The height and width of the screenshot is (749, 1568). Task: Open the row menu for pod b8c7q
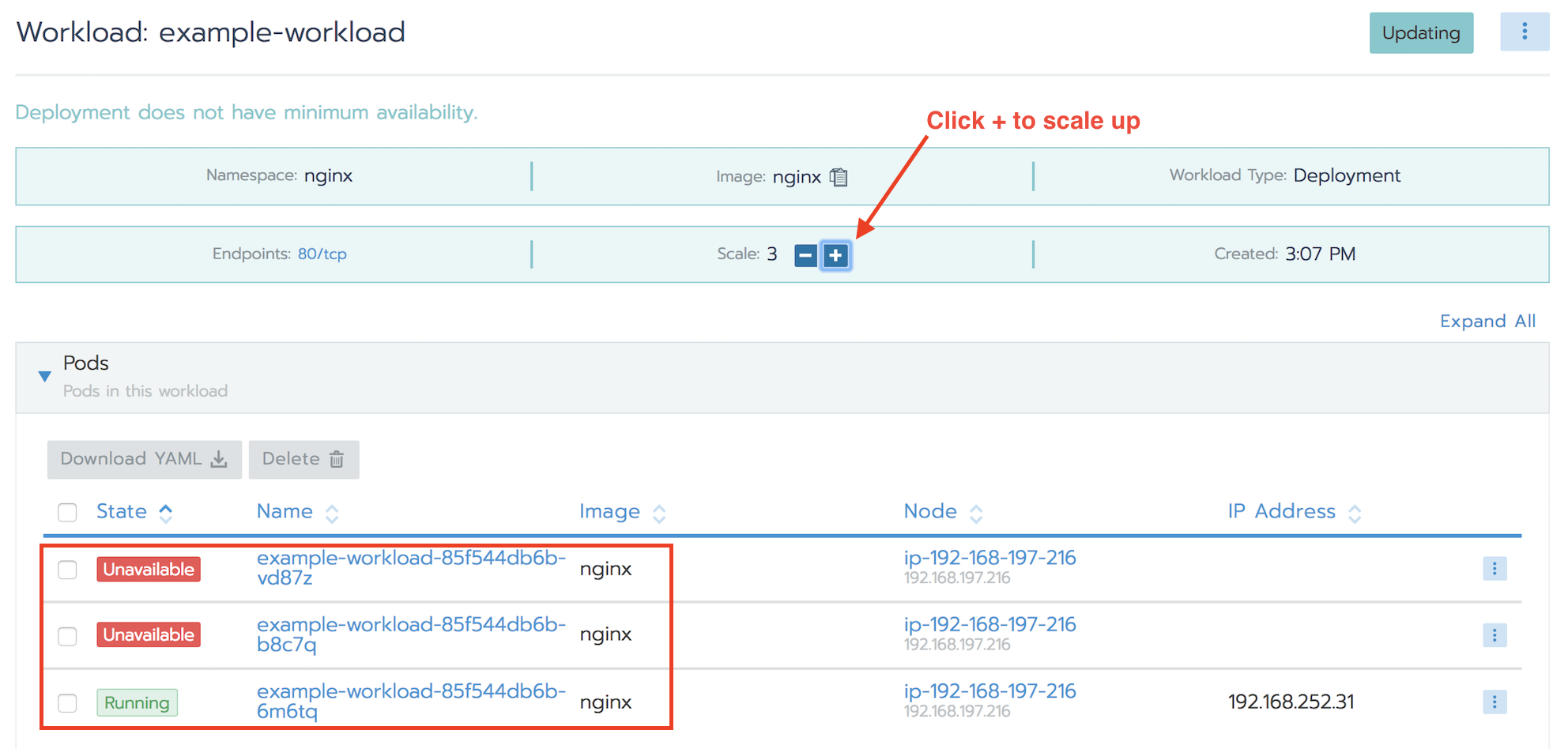[x=1494, y=634]
